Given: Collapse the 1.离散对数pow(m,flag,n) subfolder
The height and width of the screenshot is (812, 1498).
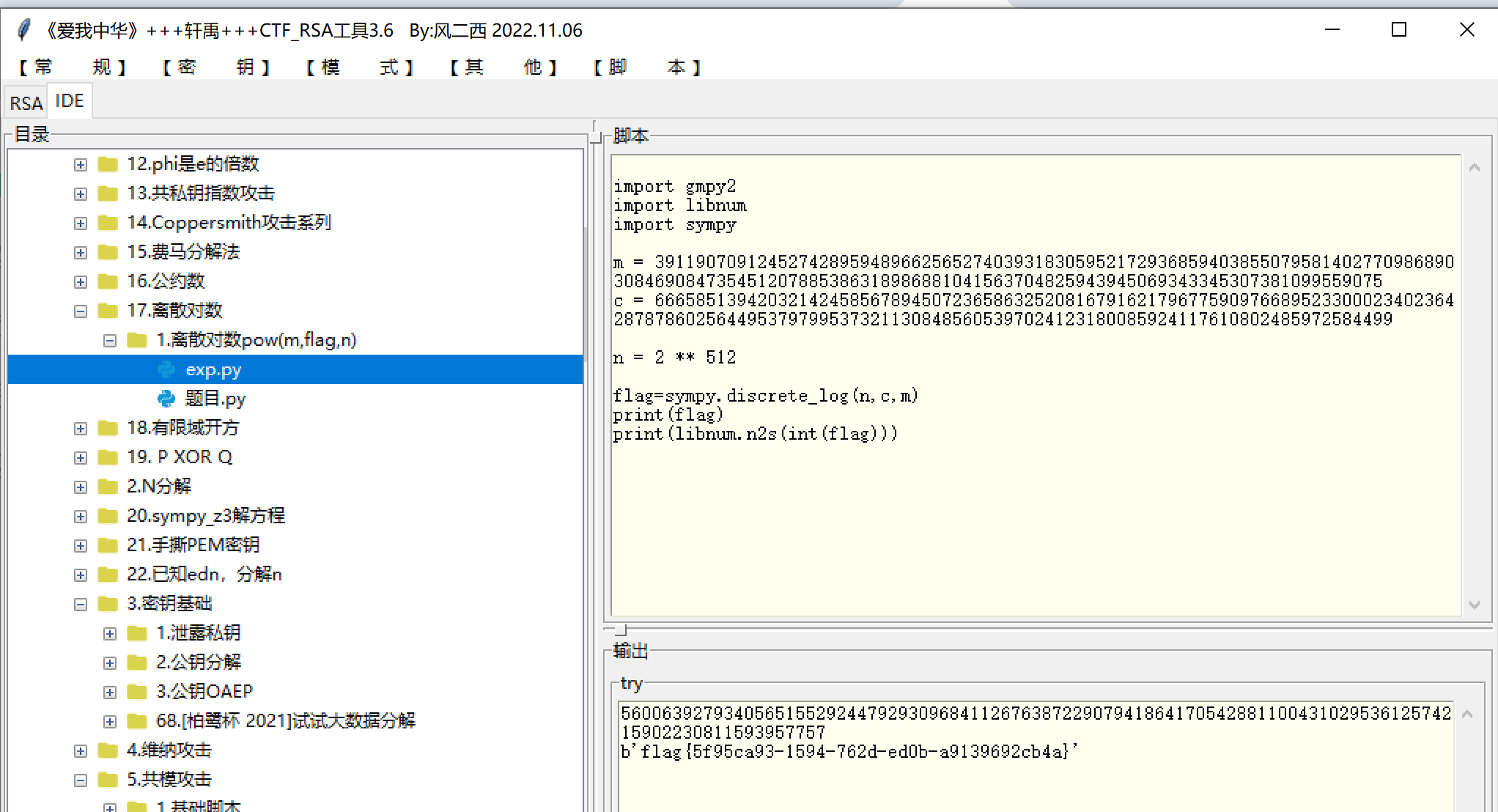Looking at the screenshot, I should pos(110,341).
